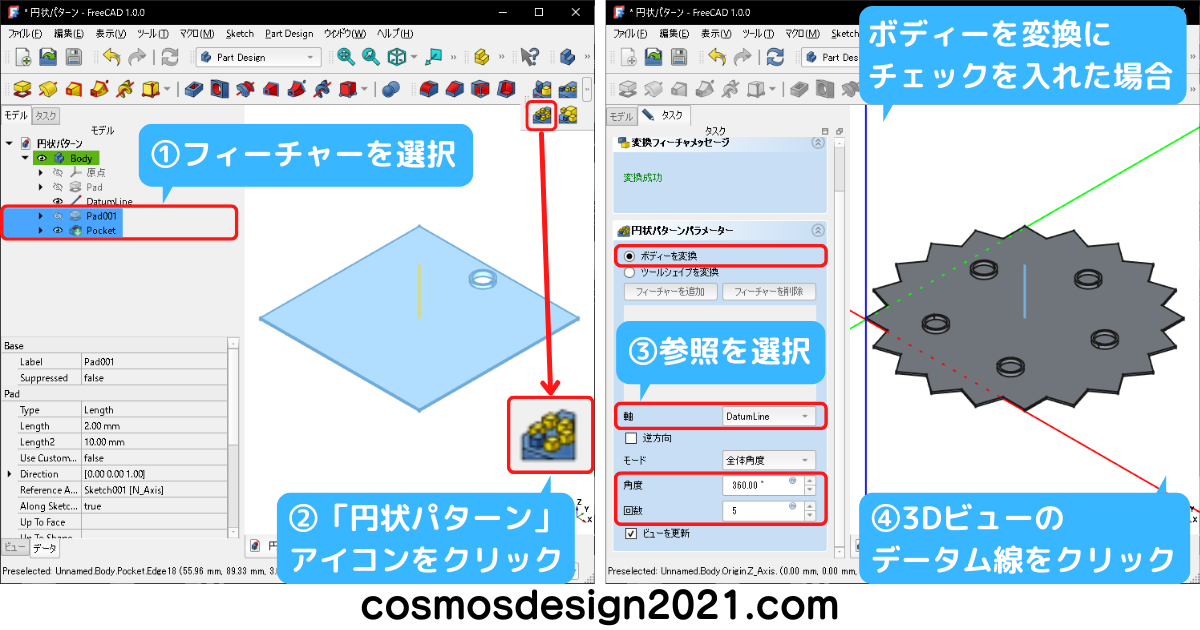
Task: Click Revolution tool icon in left window
Action: [47, 89]
